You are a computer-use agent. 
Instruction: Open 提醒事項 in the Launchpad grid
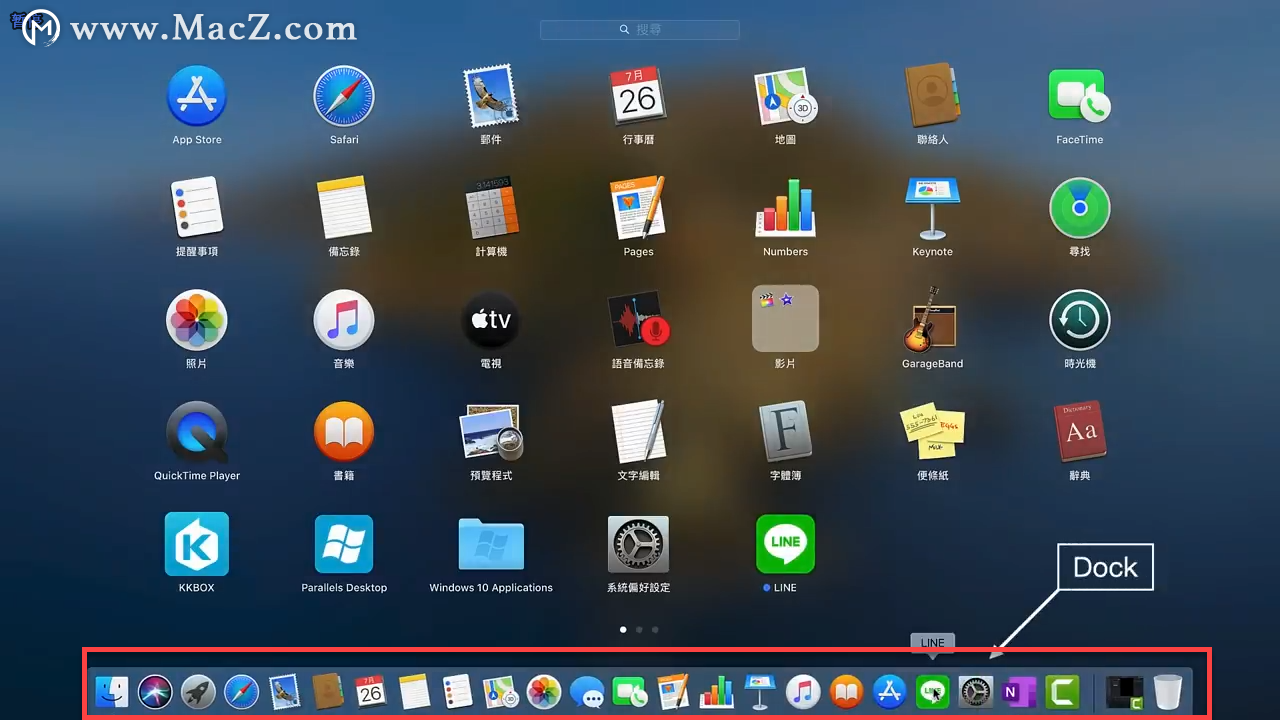click(197, 208)
